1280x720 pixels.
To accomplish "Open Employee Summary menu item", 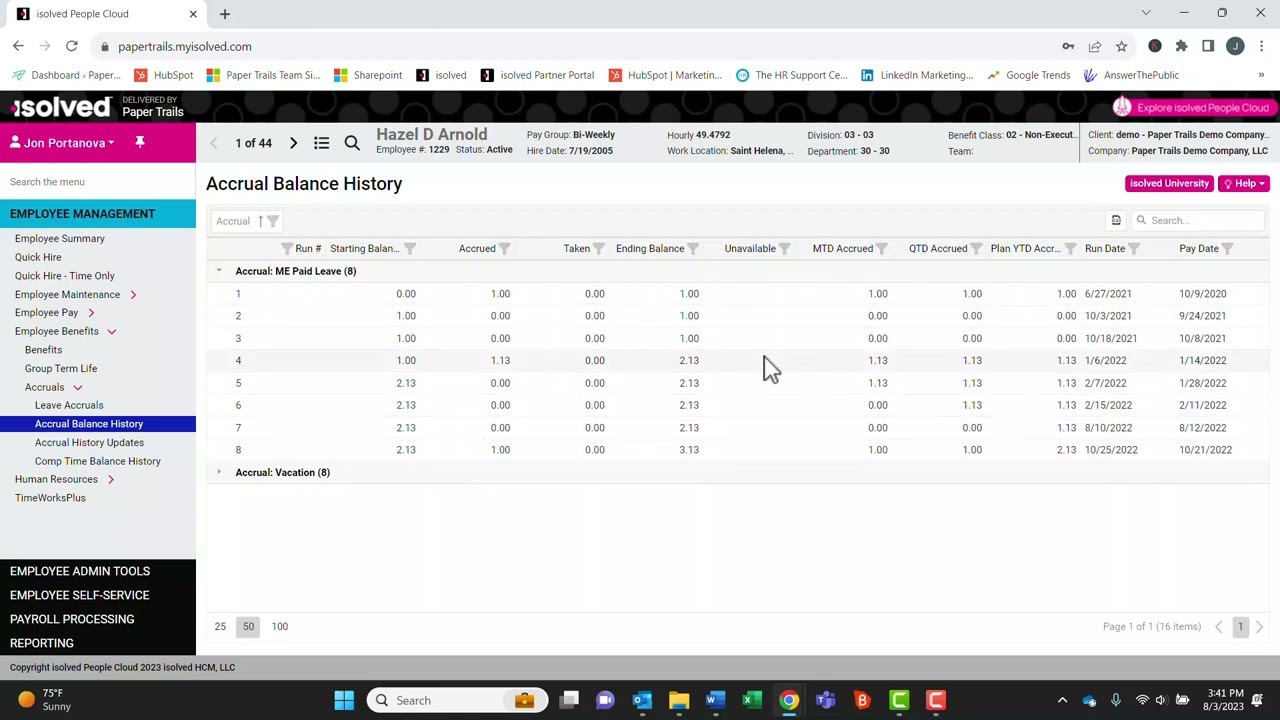I will tap(60, 238).
